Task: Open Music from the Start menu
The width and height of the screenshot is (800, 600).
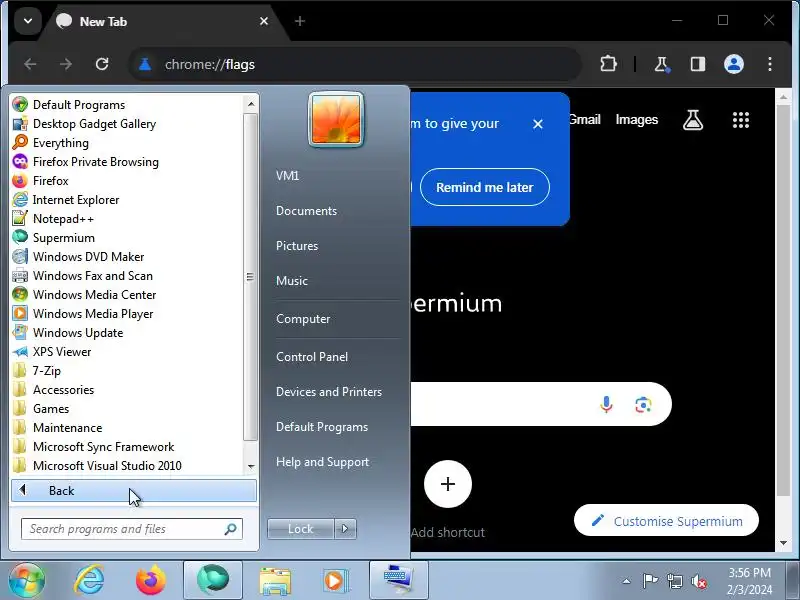Action: pos(292,281)
